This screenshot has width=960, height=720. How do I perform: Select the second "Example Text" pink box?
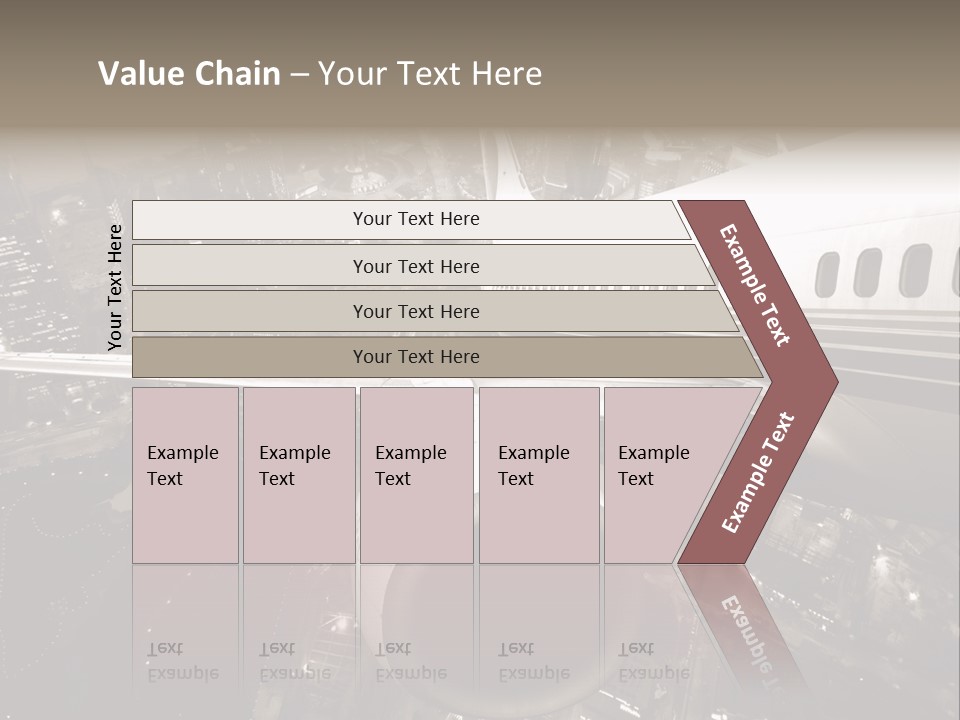click(x=299, y=475)
